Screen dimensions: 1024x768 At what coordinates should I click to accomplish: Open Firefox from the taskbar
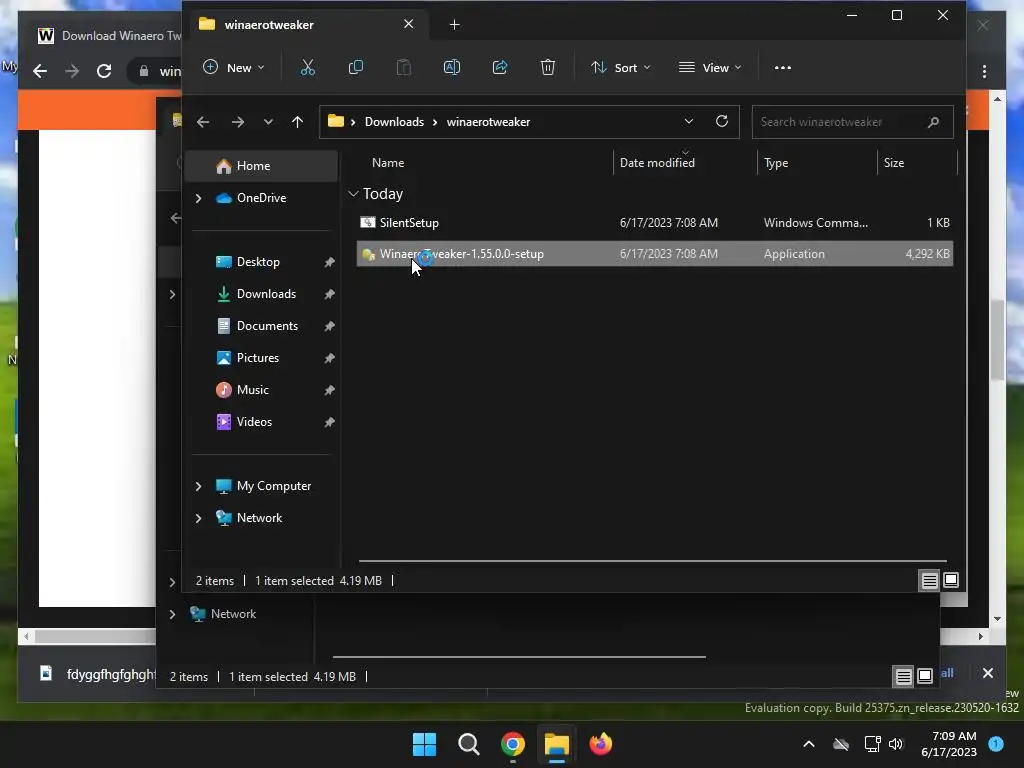[x=601, y=744]
